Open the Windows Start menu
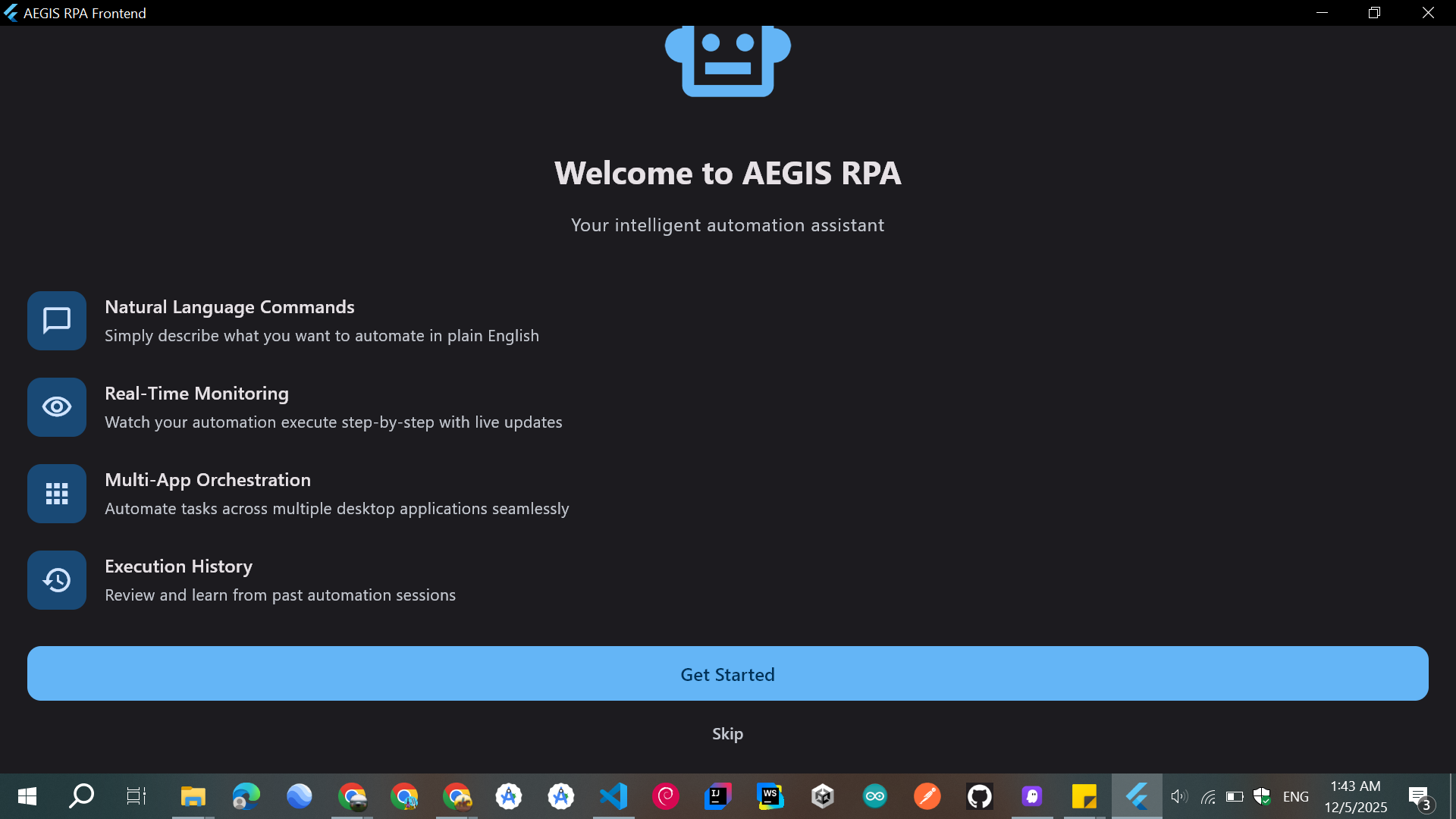The width and height of the screenshot is (1456, 819). (x=27, y=796)
